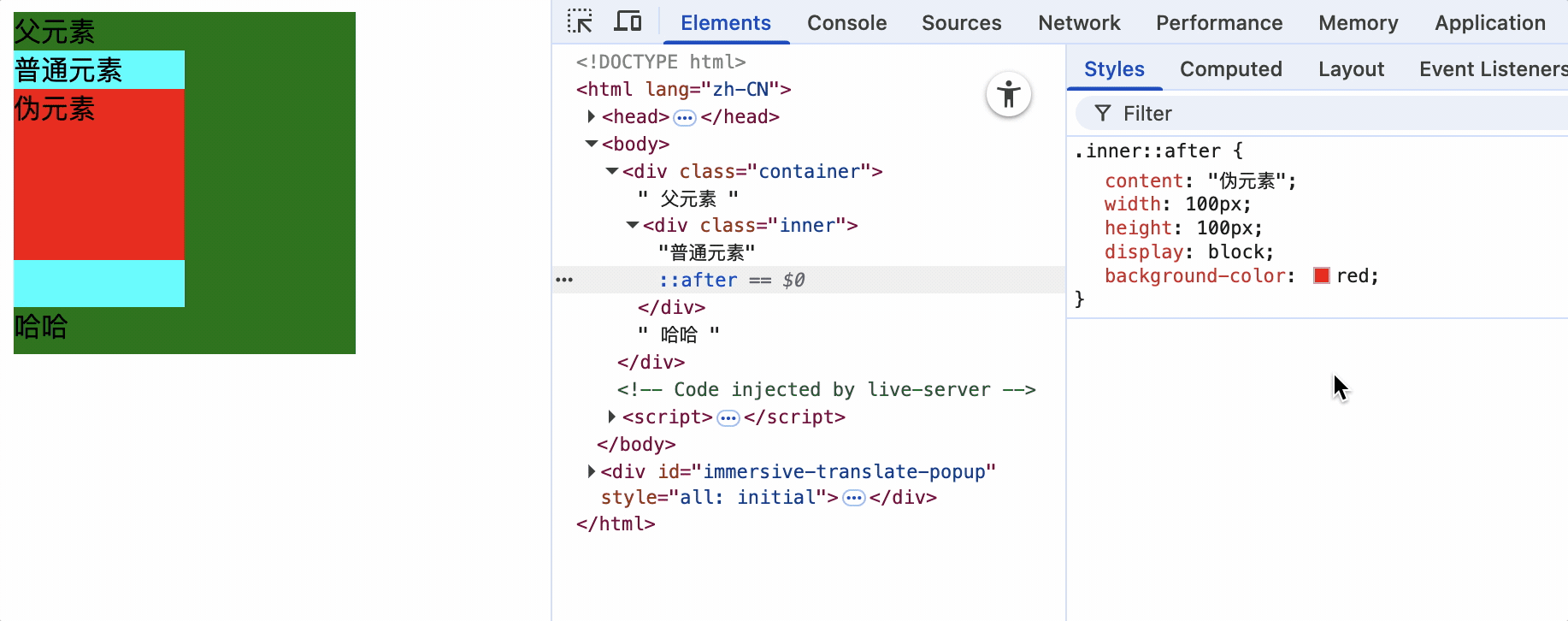
Task: Switch to the Computed styles tab
Action: click(1230, 69)
